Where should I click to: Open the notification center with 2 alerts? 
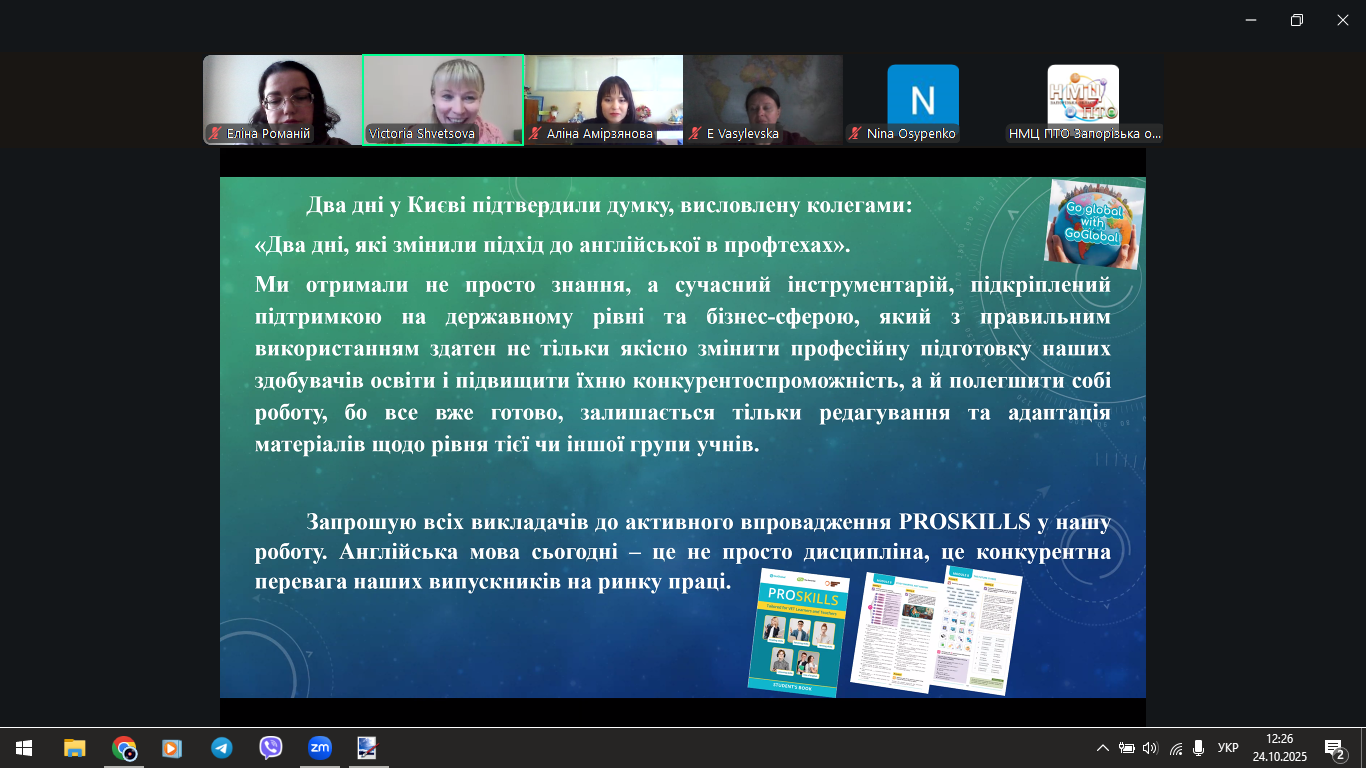click(1334, 748)
